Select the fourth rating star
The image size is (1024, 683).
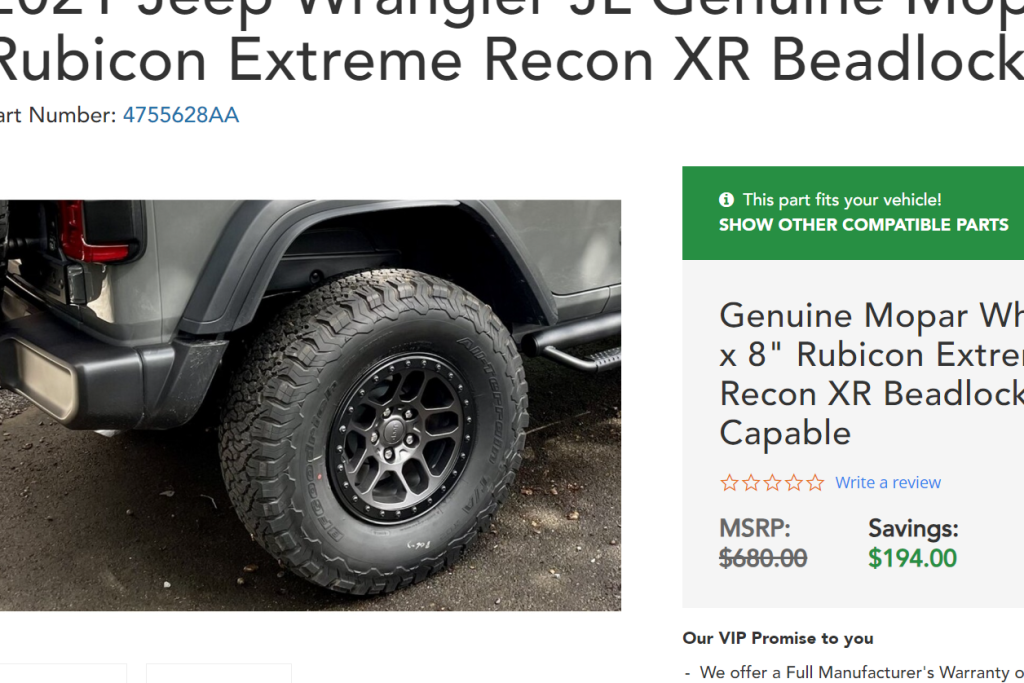pyautogui.click(x=794, y=483)
